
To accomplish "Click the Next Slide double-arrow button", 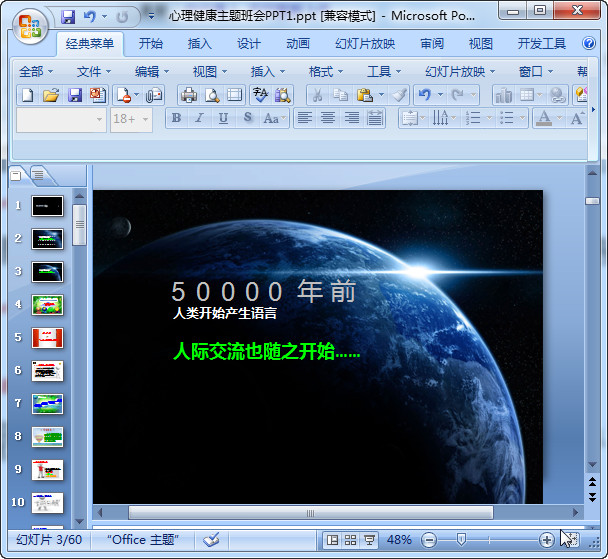I will pyautogui.click(x=592, y=497).
